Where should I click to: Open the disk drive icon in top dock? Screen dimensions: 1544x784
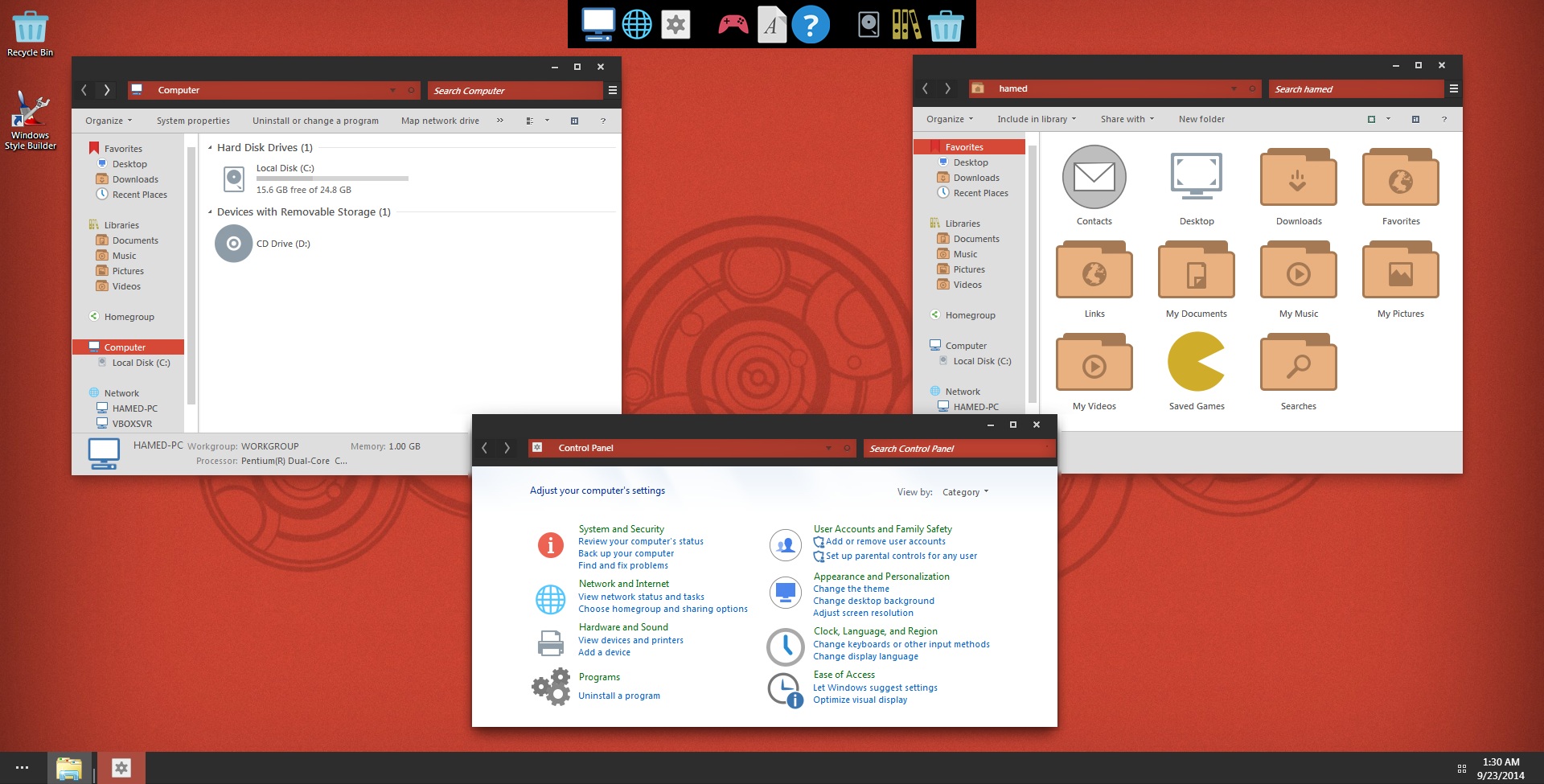868,25
